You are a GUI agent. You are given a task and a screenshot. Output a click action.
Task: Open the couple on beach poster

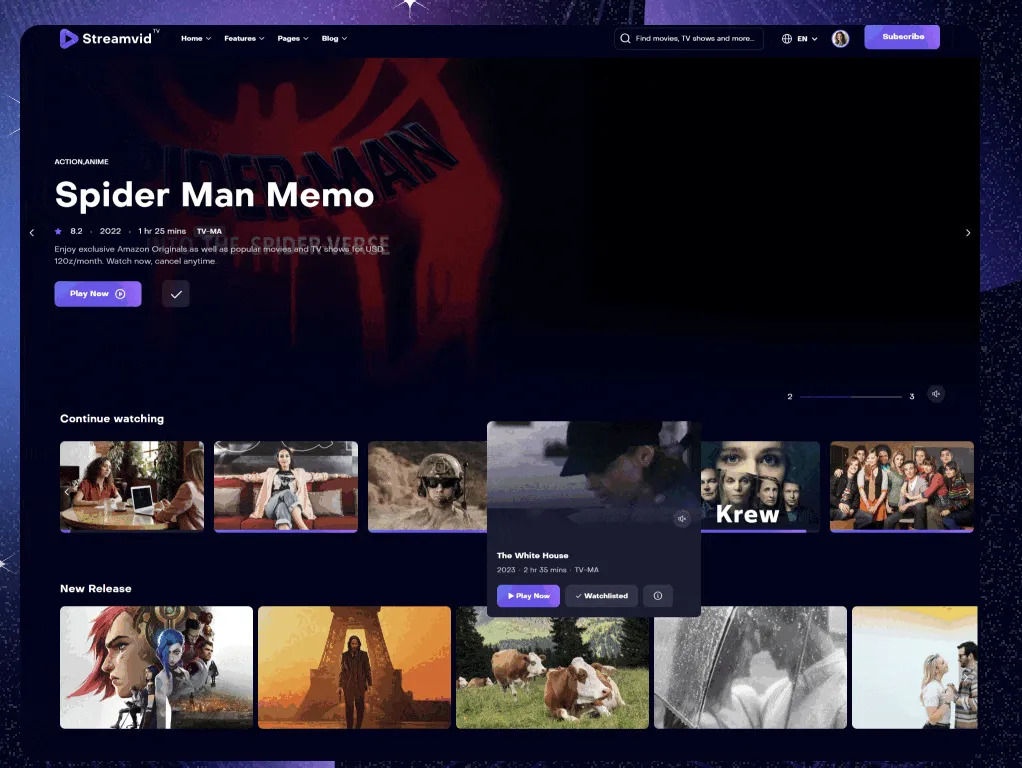tap(914, 667)
